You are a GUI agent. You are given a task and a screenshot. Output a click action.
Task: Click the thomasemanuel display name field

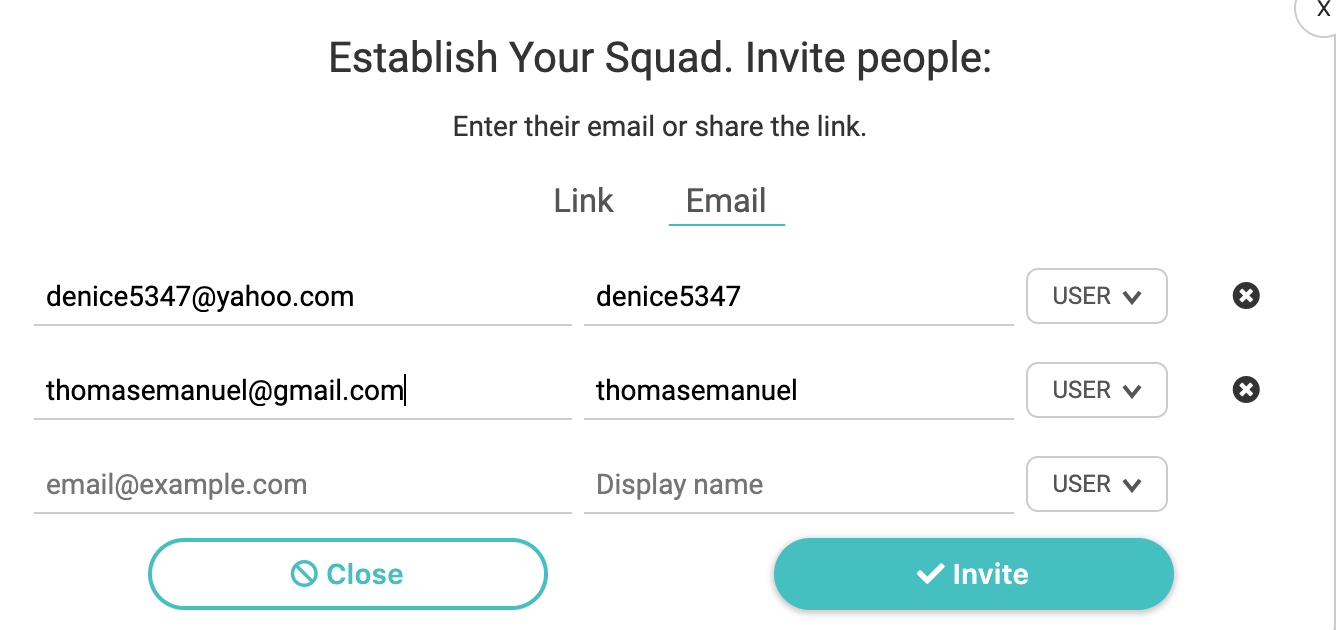pyautogui.click(x=798, y=391)
